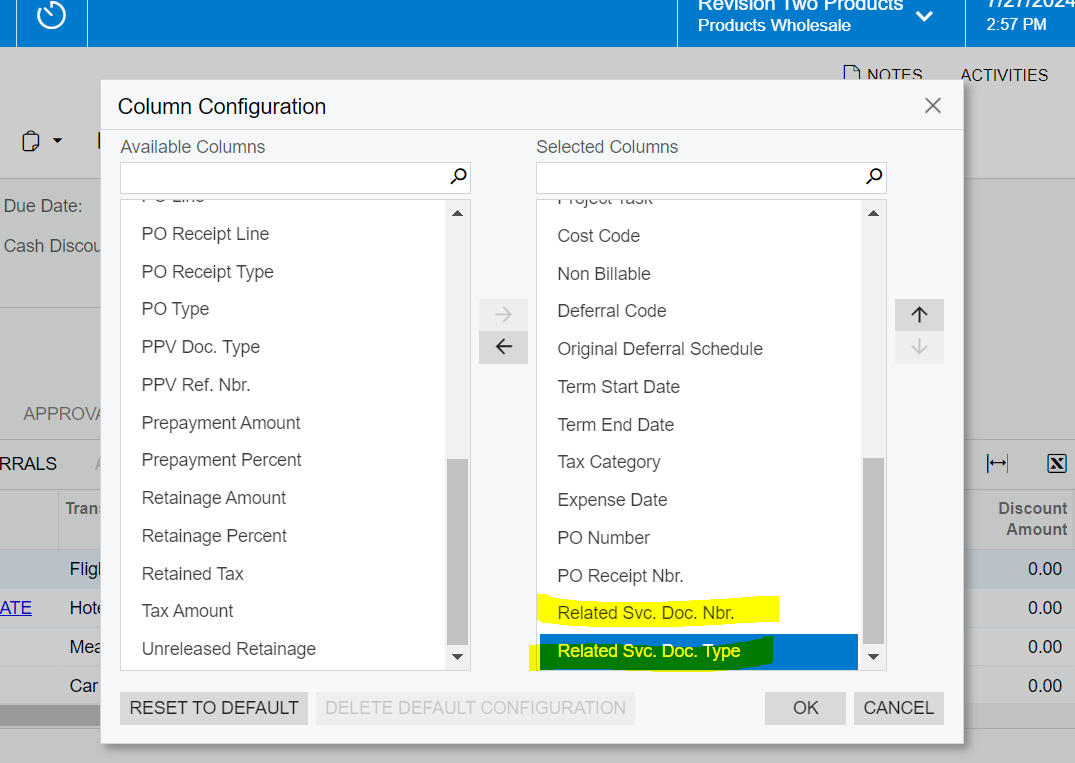Click Delete Default Configuration button
1075x763 pixels.
475,707
